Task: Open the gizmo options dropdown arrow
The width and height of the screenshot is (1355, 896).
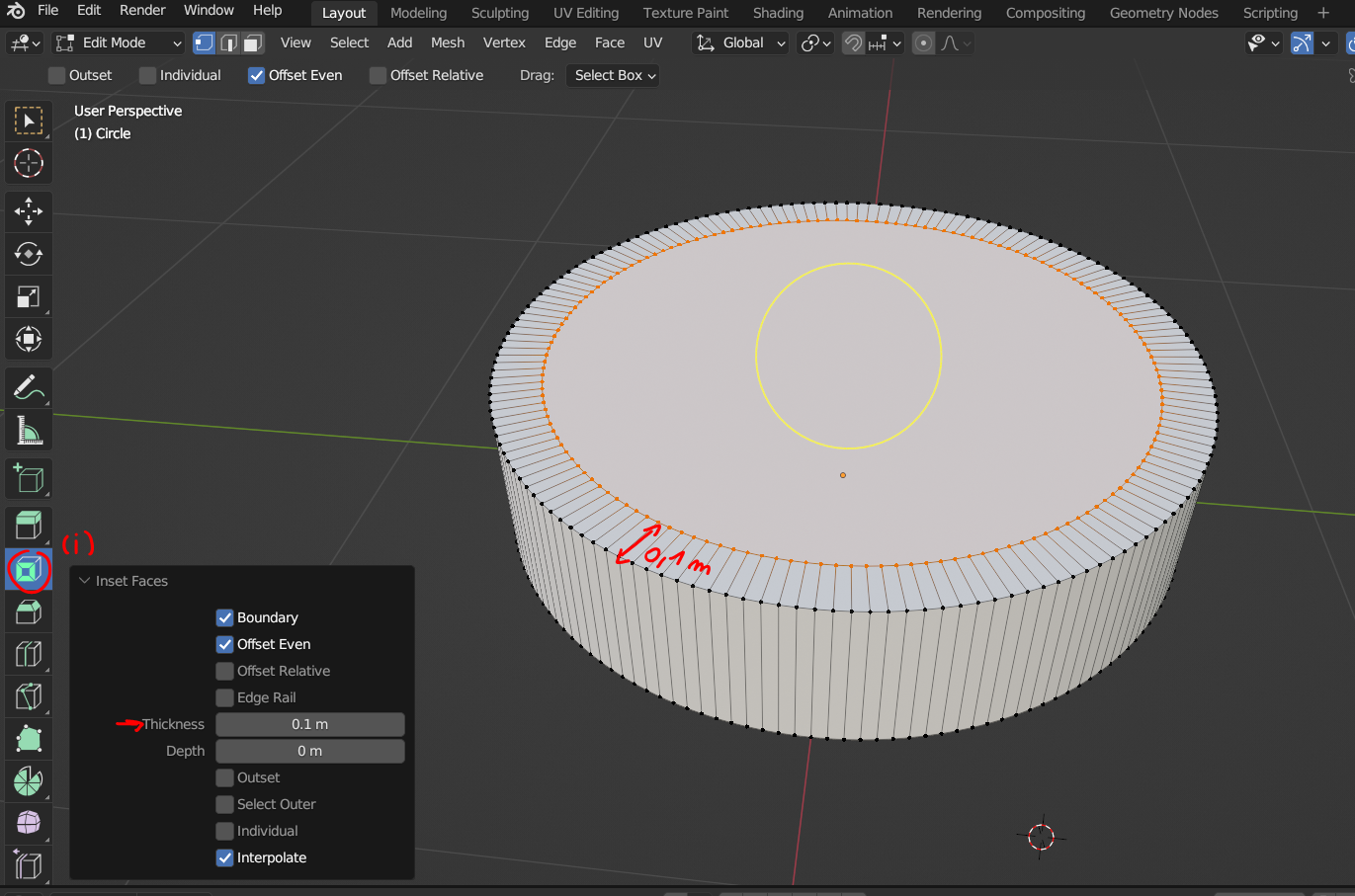Action: 1325,42
